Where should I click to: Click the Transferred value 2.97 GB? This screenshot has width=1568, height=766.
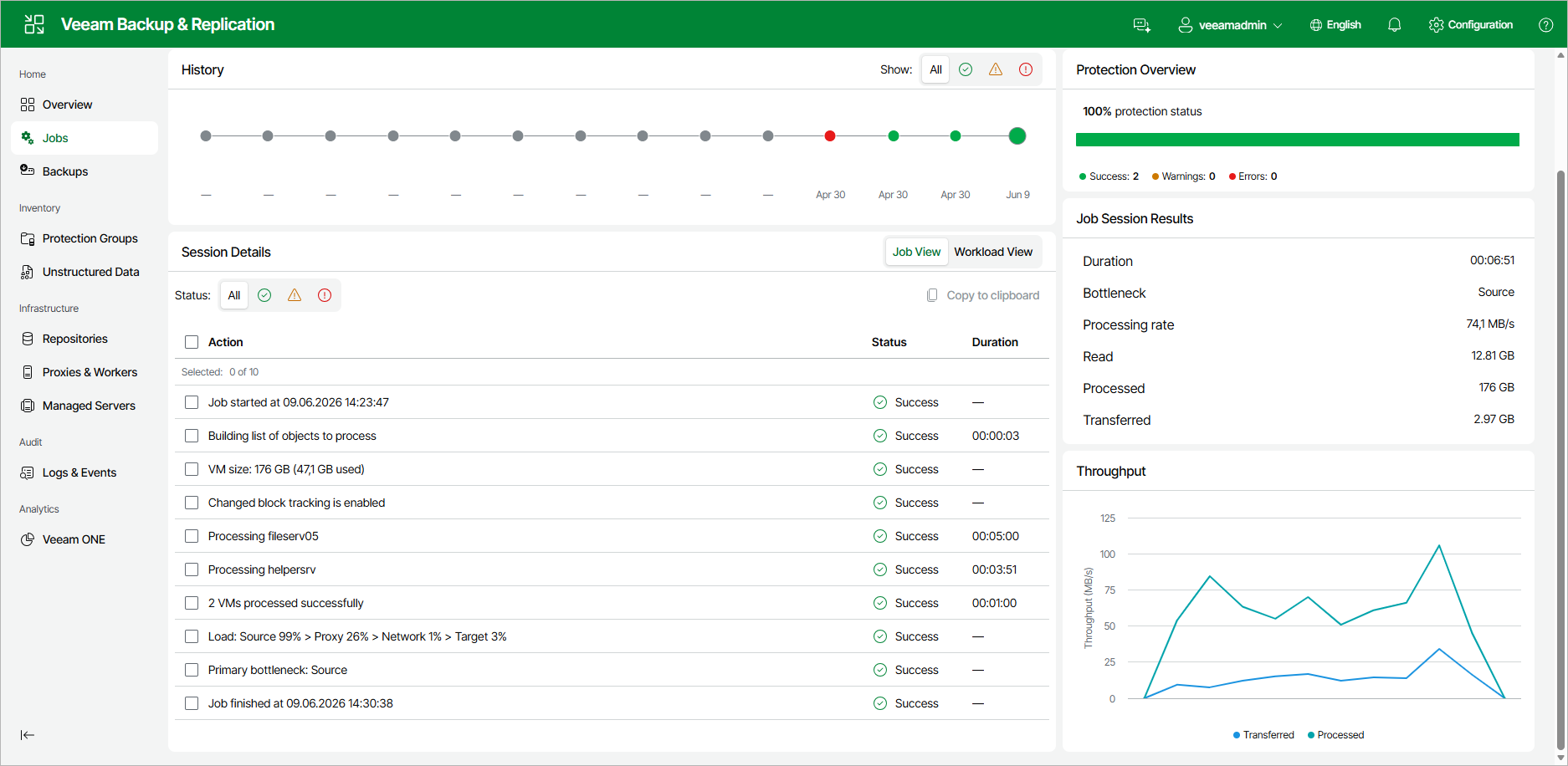click(1494, 419)
